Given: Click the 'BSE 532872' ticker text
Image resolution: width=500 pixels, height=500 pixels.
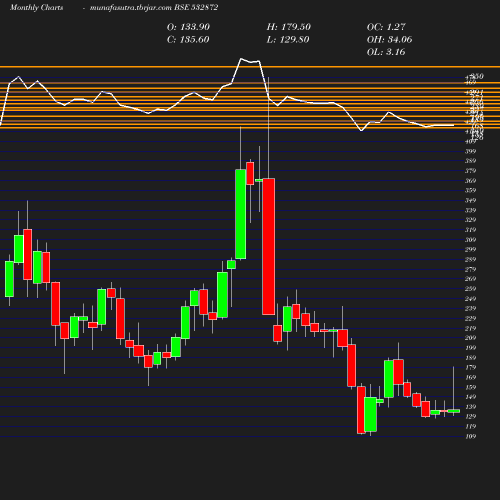Looking at the screenshot, I should click(x=196, y=7).
